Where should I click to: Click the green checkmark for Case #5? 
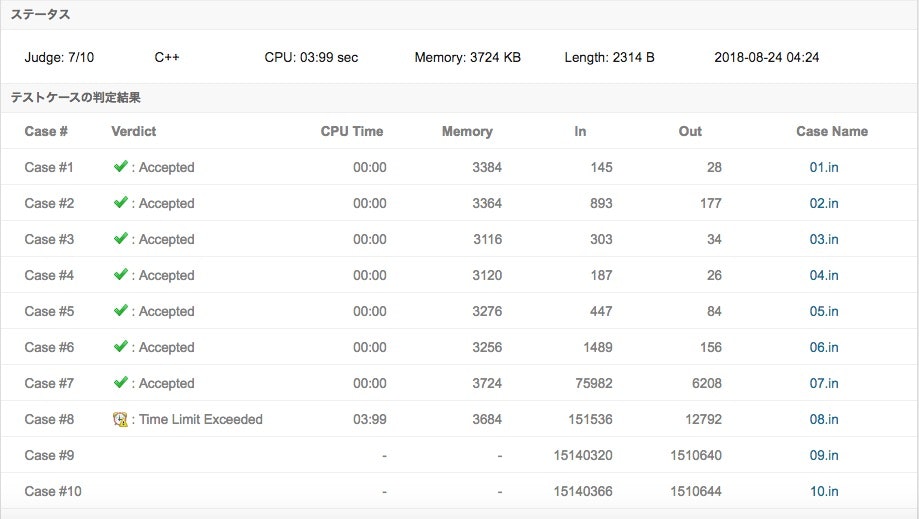(120, 310)
